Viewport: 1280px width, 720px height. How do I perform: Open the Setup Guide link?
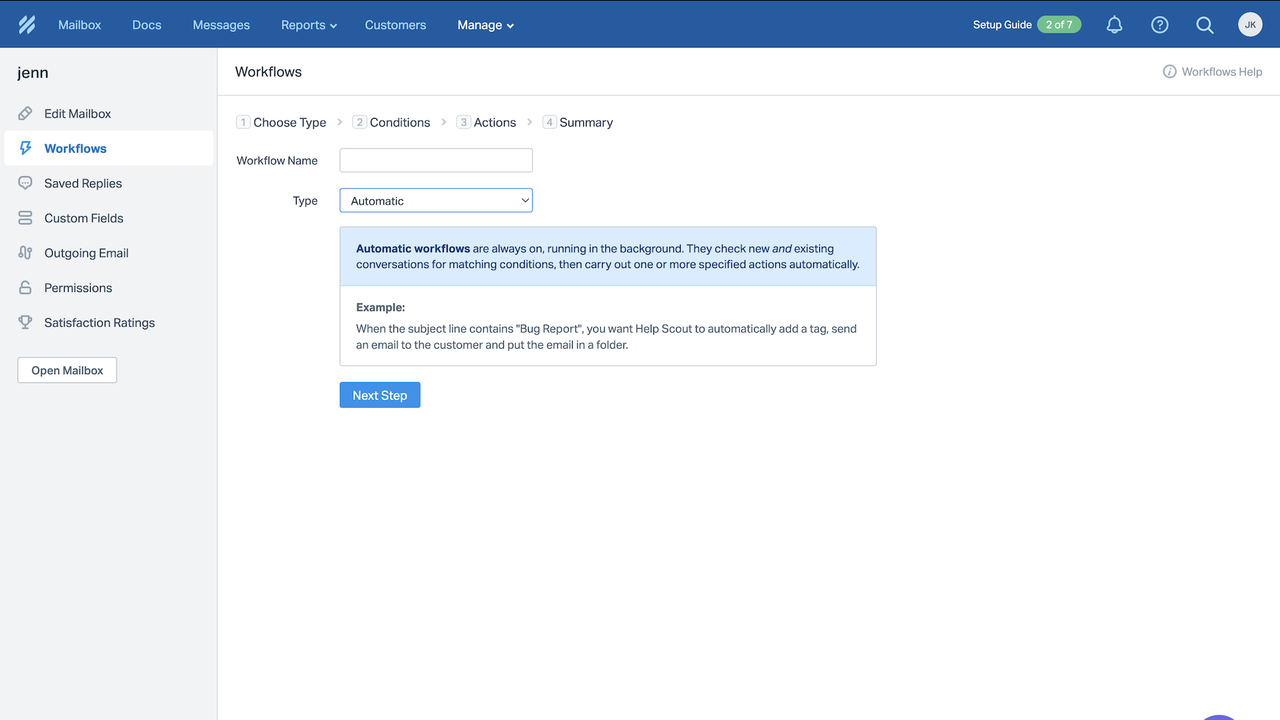click(x=1002, y=25)
